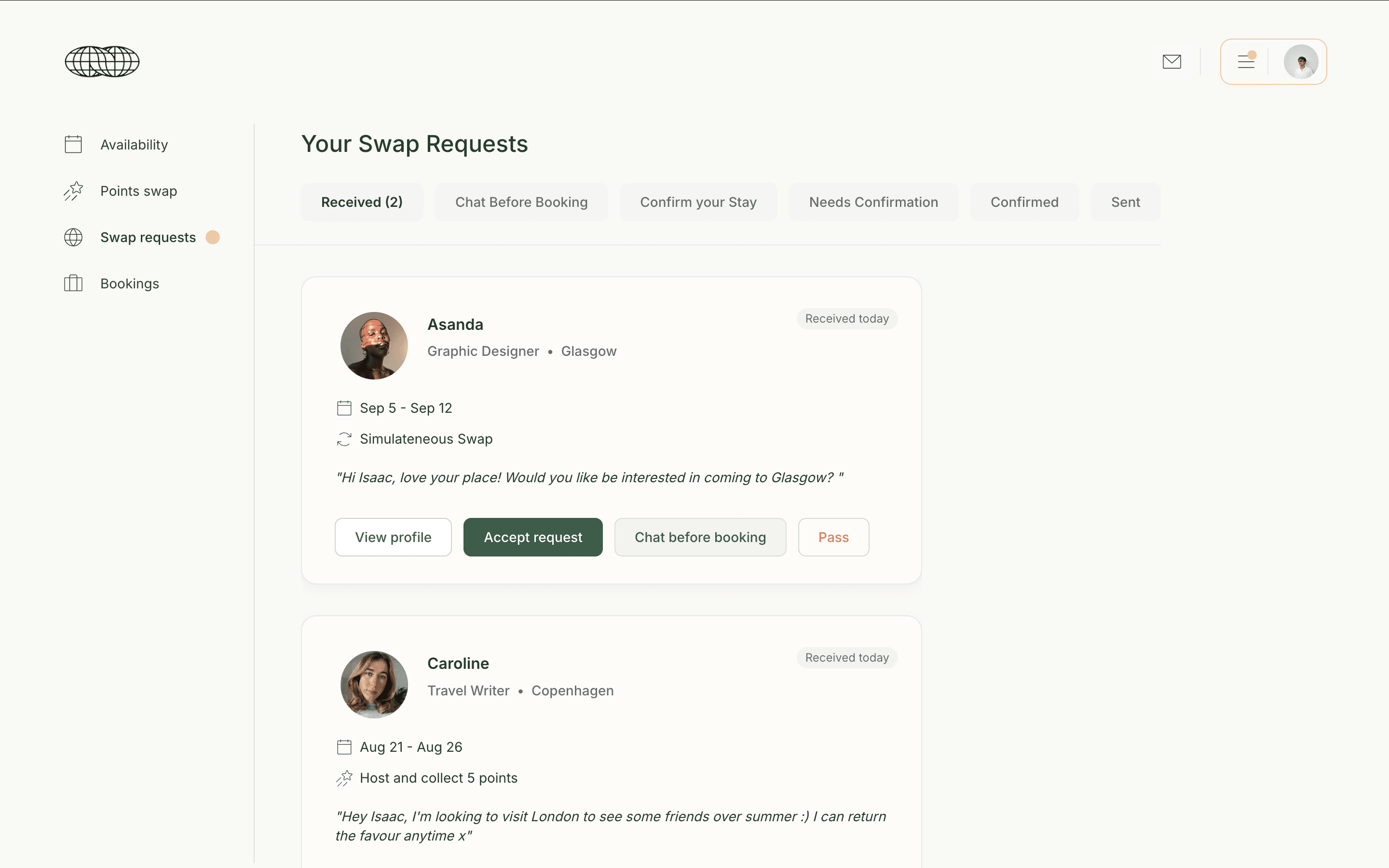Open the mail inbox envelope icon
1389x868 pixels.
(x=1171, y=61)
